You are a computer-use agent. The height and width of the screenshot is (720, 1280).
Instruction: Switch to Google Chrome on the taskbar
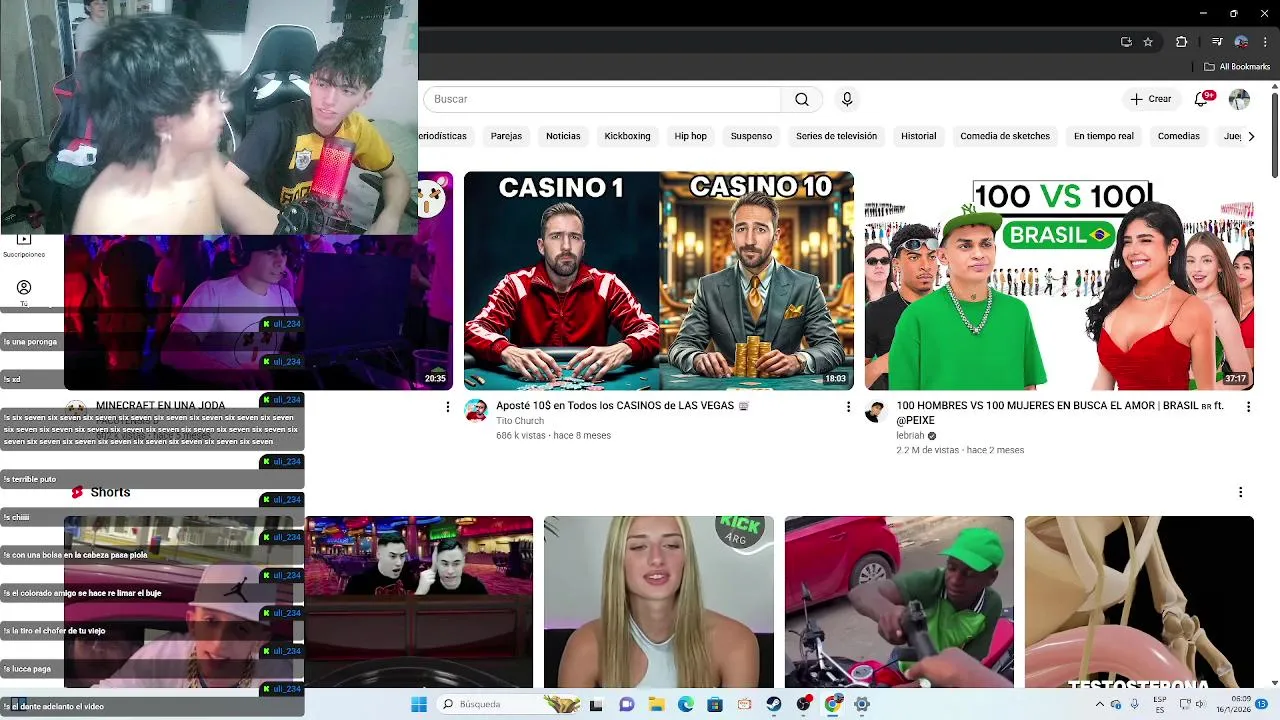(832, 704)
